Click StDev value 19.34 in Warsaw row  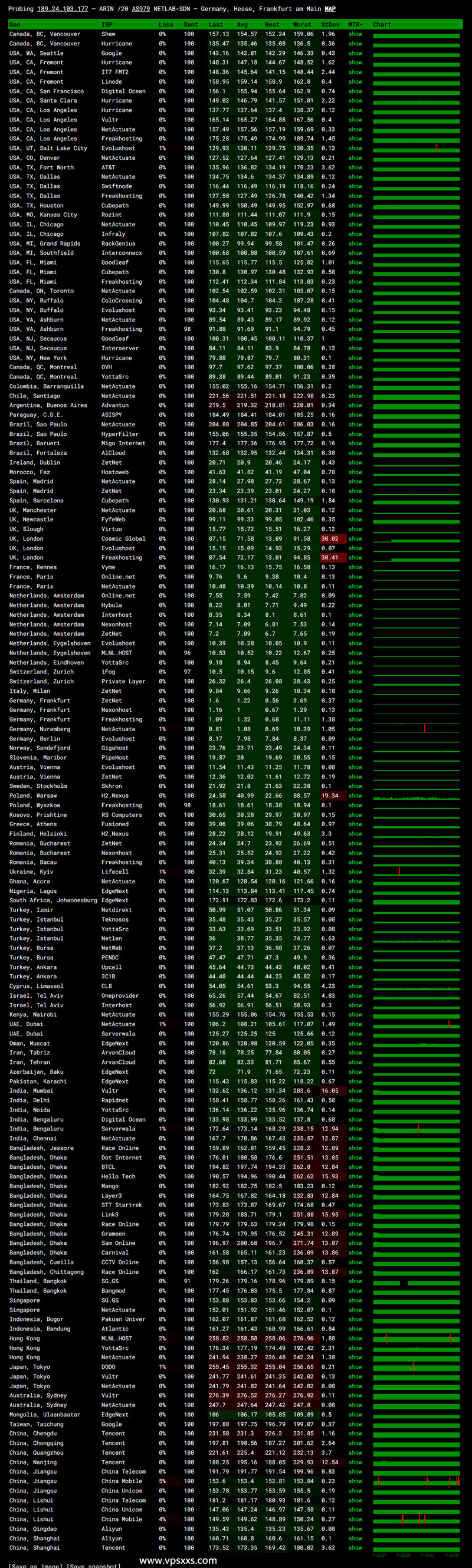click(x=329, y=796)
